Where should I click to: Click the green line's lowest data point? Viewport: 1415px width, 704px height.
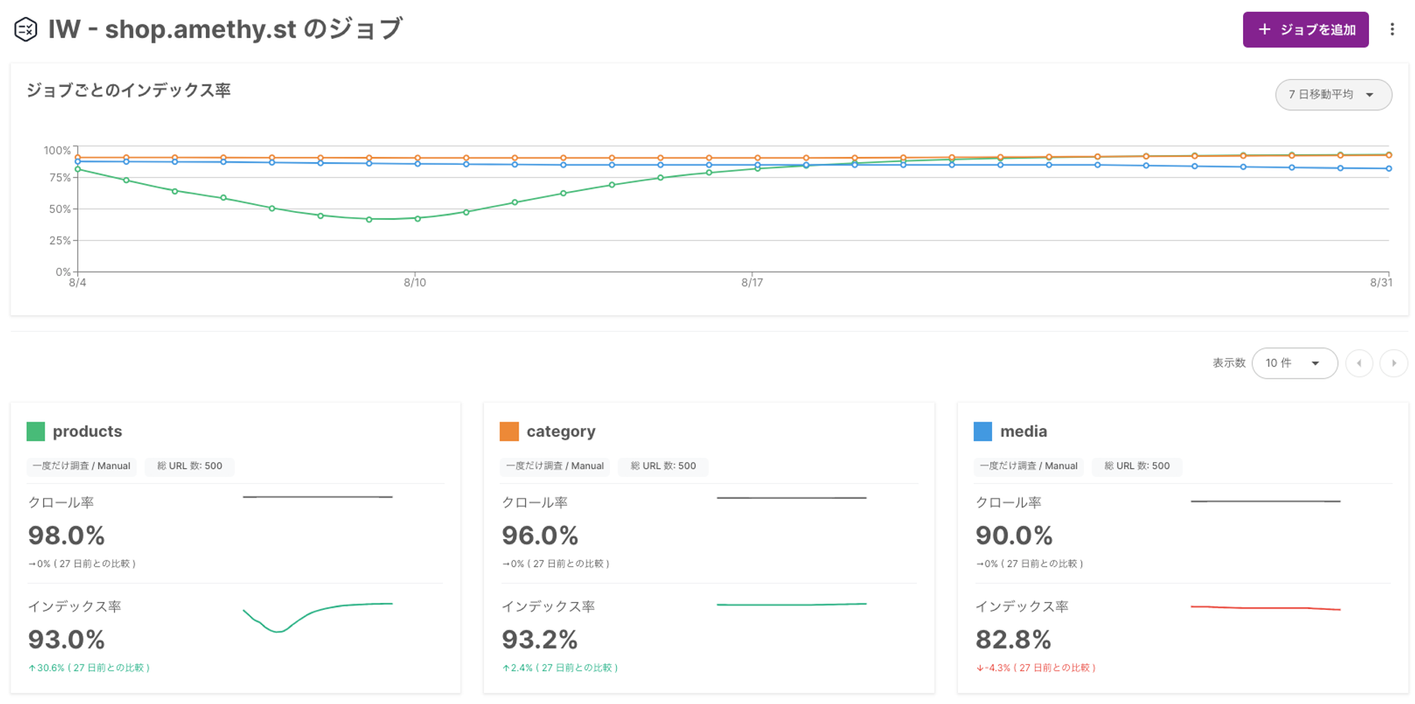coord(369,219)
